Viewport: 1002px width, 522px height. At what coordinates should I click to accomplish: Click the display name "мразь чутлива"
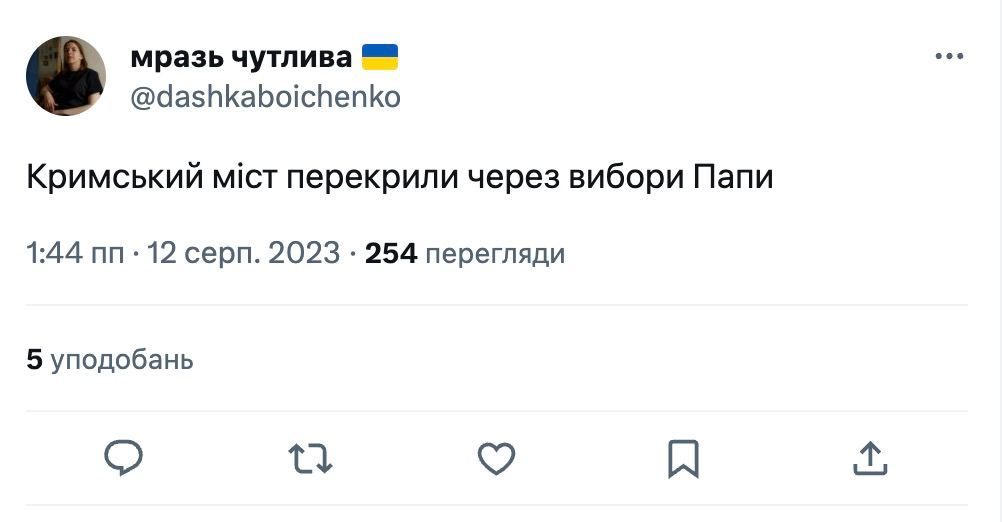tap(241, 58)
